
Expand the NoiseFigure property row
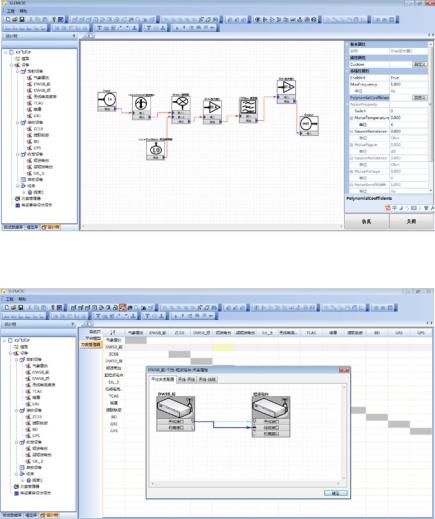coord(351,145)
